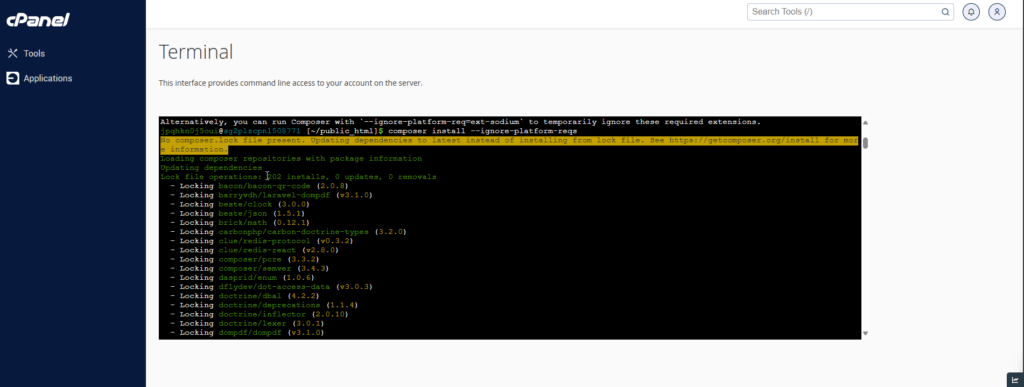Click the 'Lock file operations' line

298,177
